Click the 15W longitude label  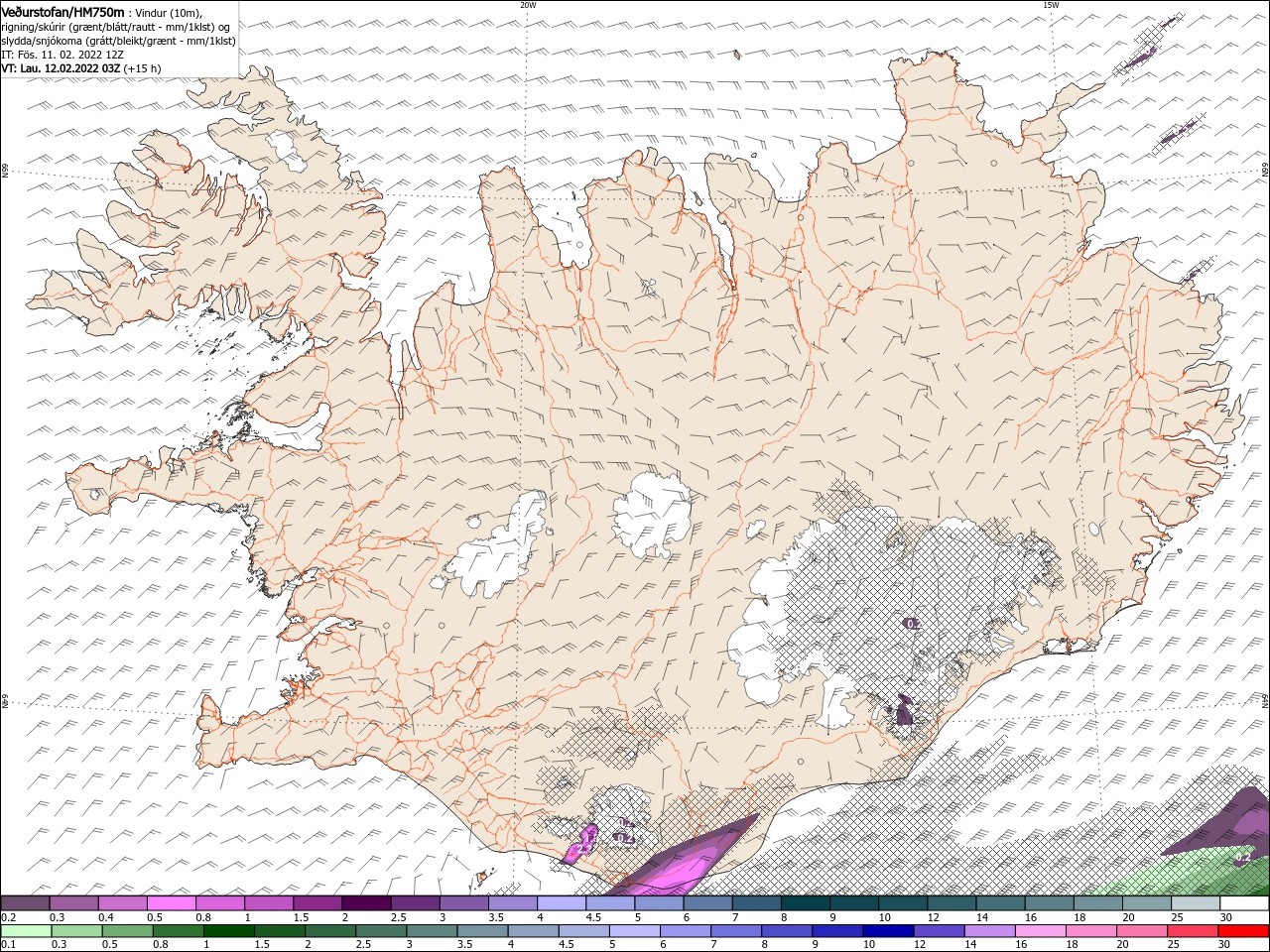(x=1051, y=5)
